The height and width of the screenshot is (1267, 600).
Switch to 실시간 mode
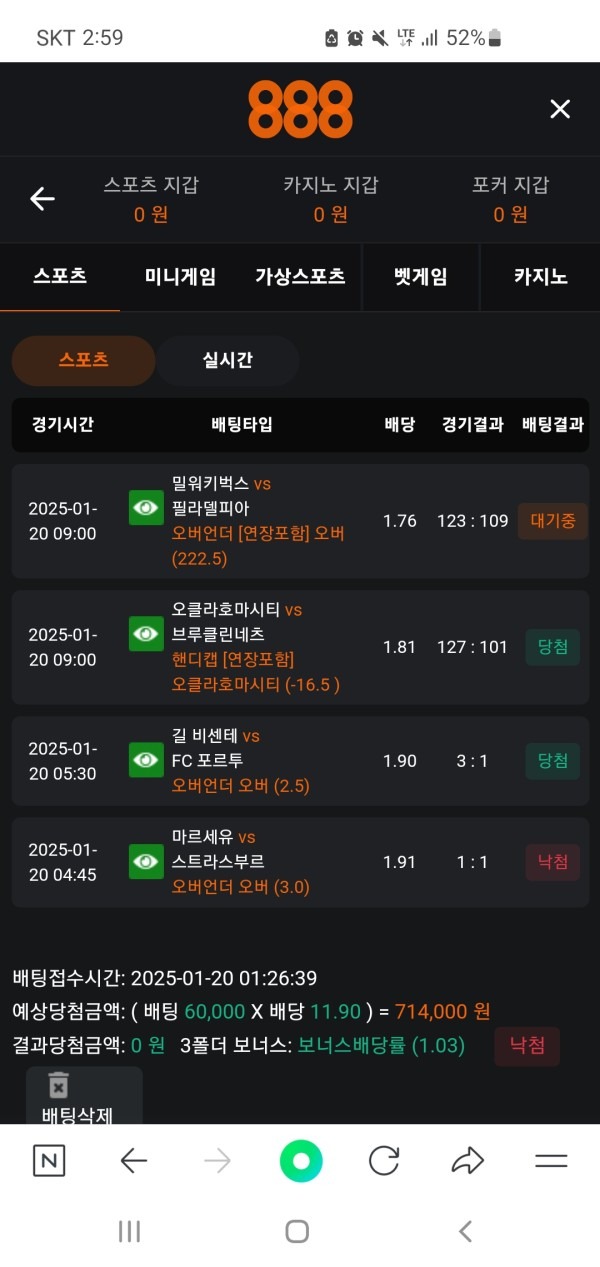click(228, 360)
